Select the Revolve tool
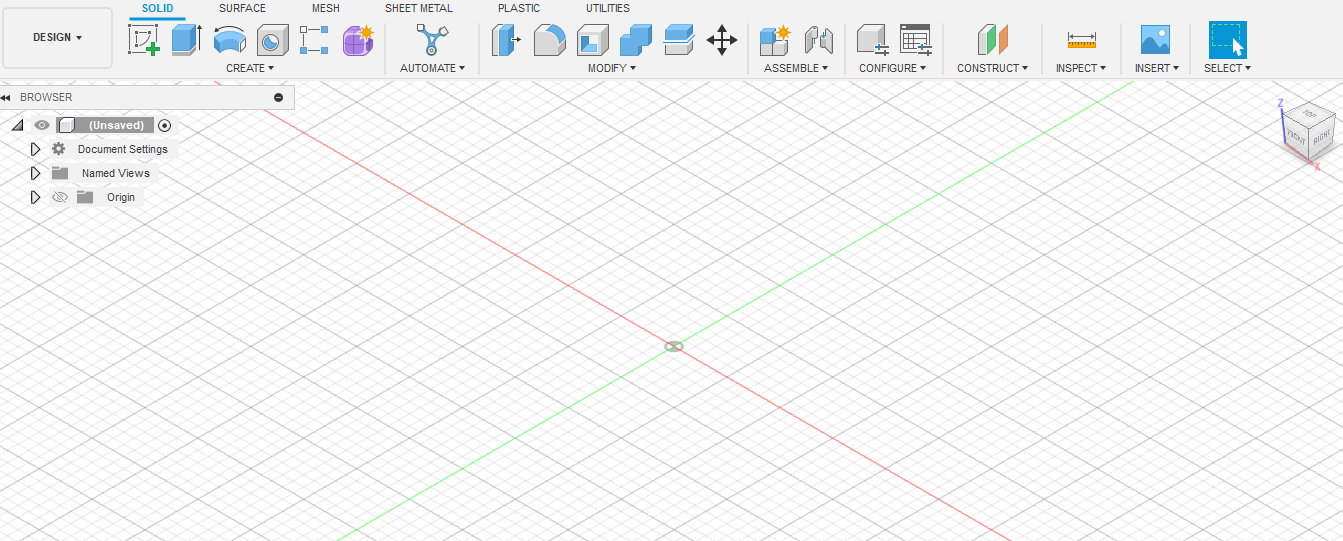1343x541 pixels. pos(230,40)
